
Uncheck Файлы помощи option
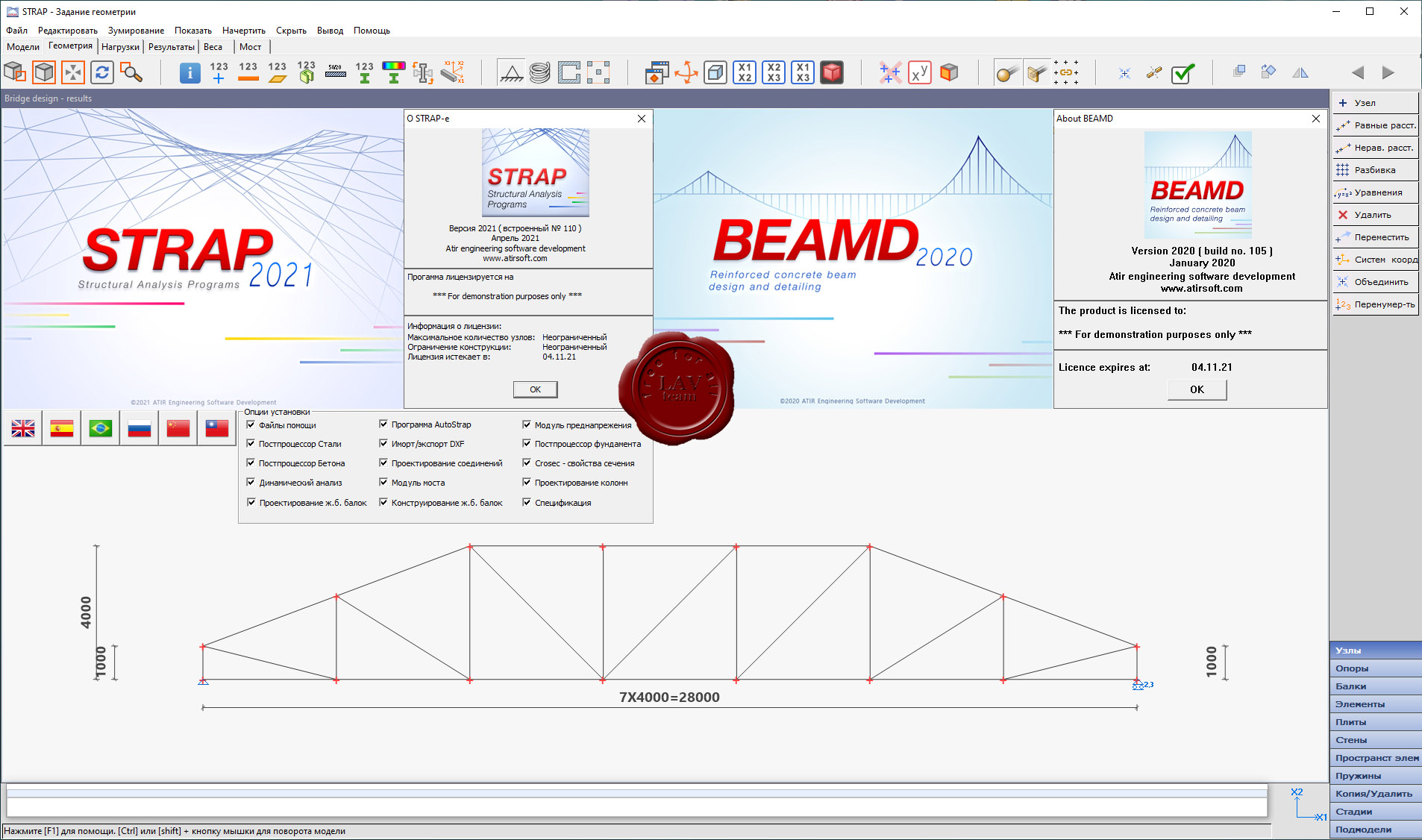[251, 424]
